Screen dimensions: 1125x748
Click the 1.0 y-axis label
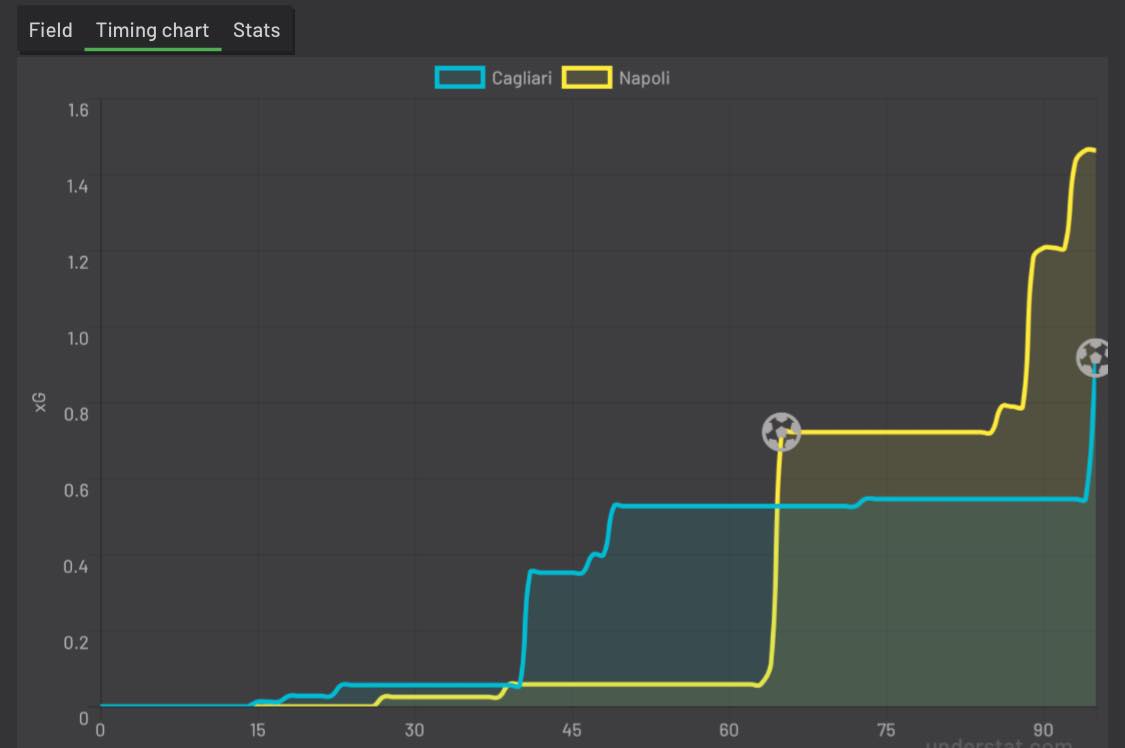click(77, 338)
